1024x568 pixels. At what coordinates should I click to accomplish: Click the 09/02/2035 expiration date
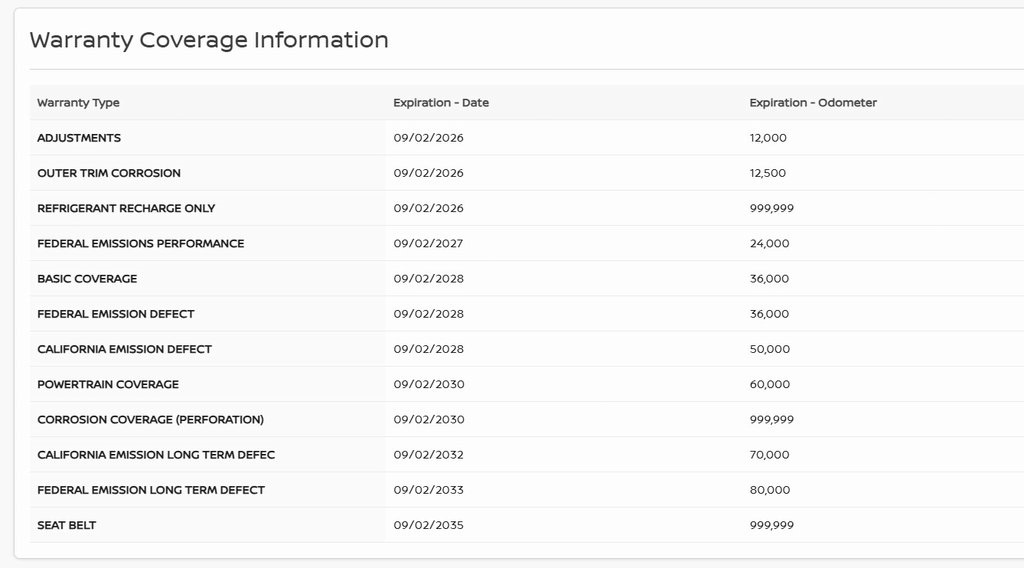[x=429, y=525]
